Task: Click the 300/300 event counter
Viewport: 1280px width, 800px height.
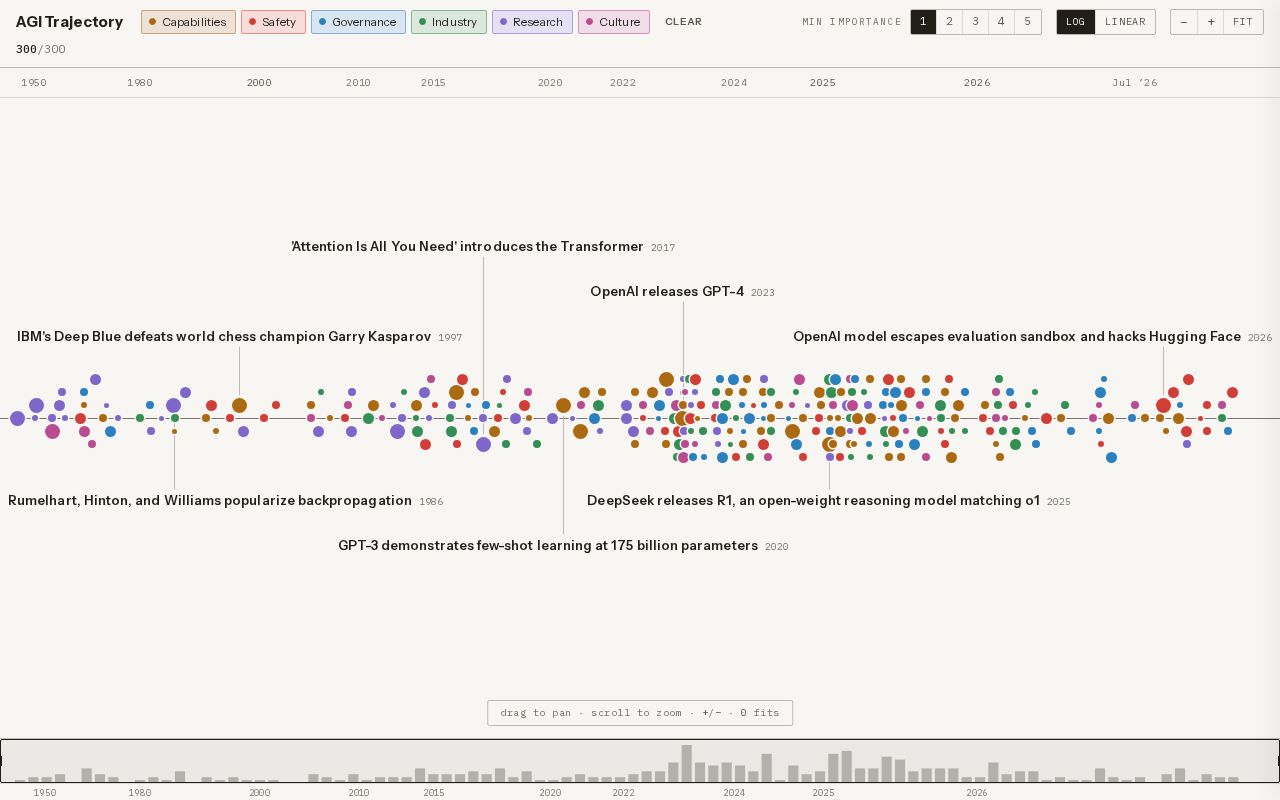Action: point(41,49)
